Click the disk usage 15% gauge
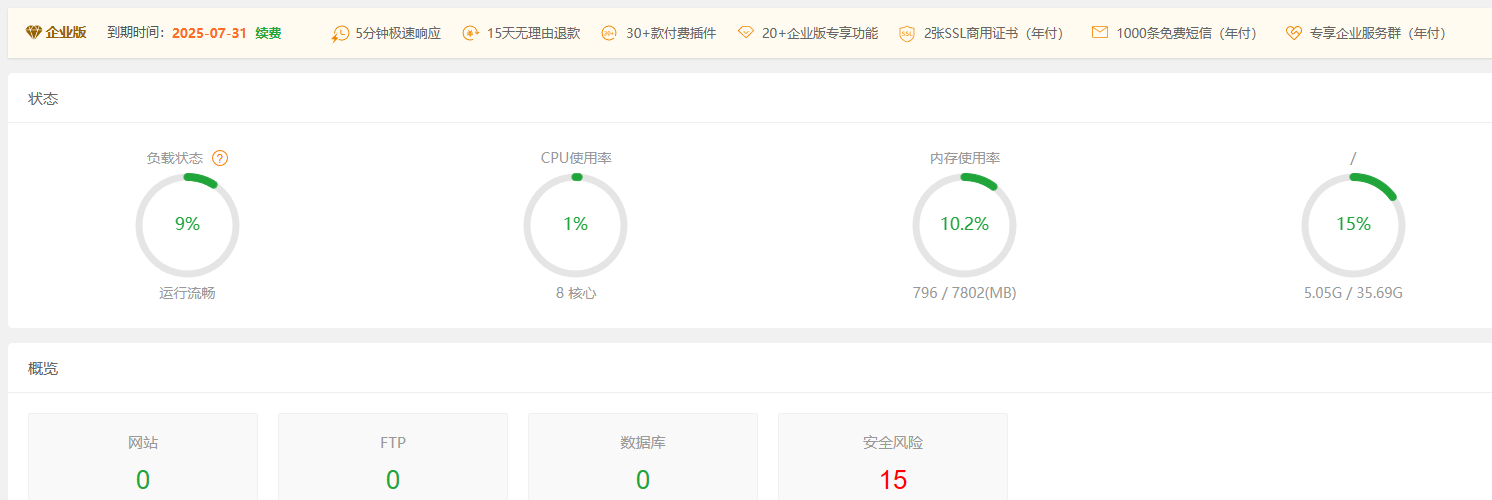Viewport: 1492px width, 500px height. click(x=1353, y=225)
